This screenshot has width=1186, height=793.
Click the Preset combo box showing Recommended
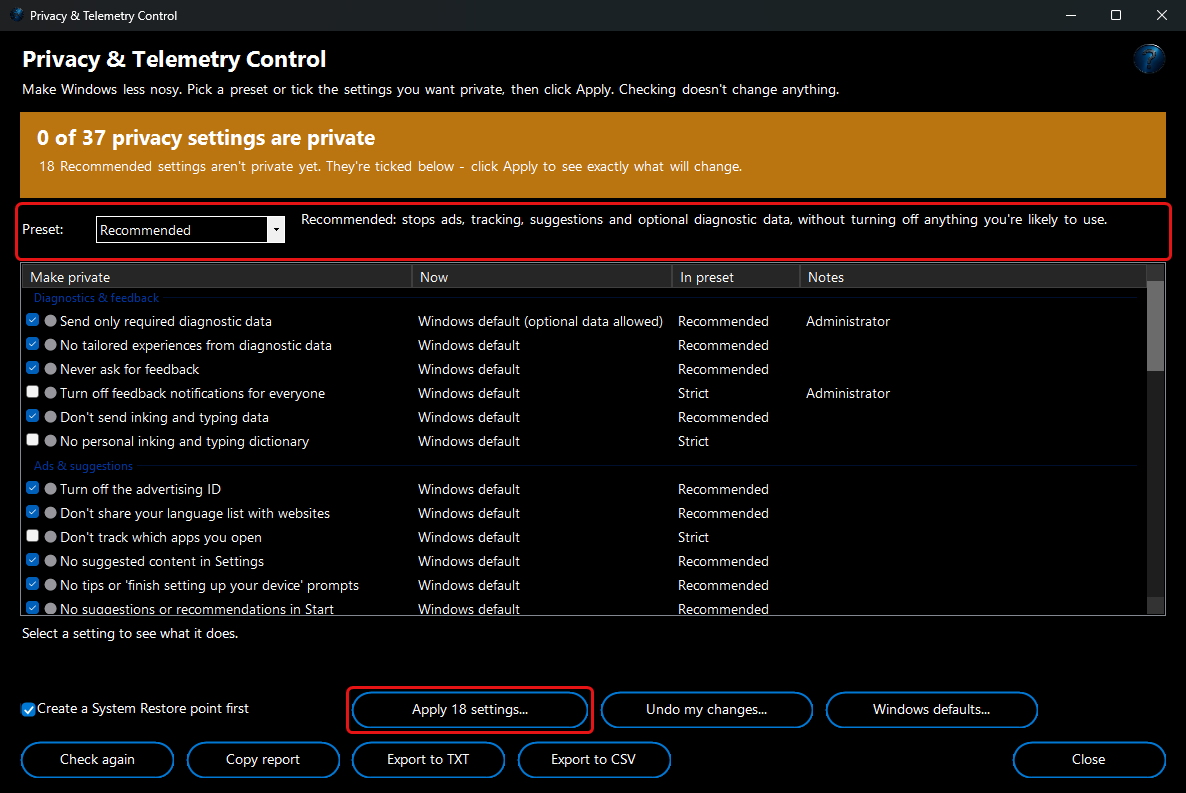click(x=191, y=229)
